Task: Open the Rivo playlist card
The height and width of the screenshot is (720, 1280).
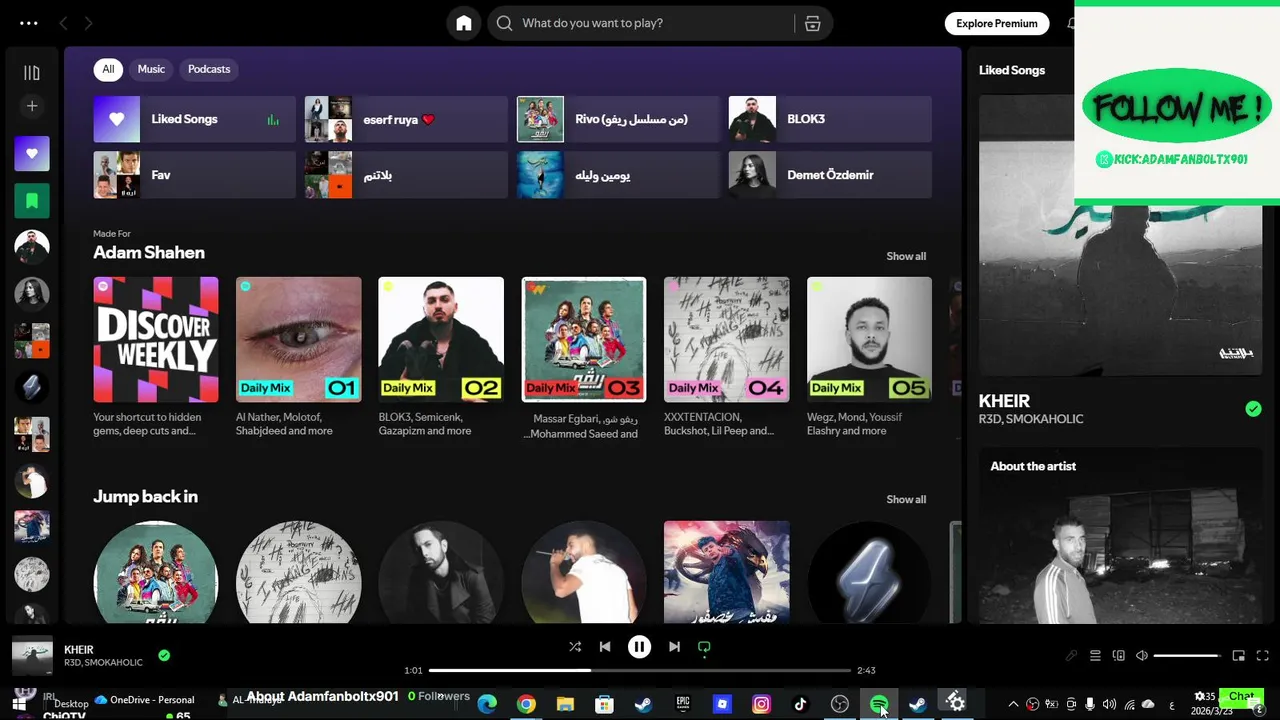Action: (x=618, y=119)
